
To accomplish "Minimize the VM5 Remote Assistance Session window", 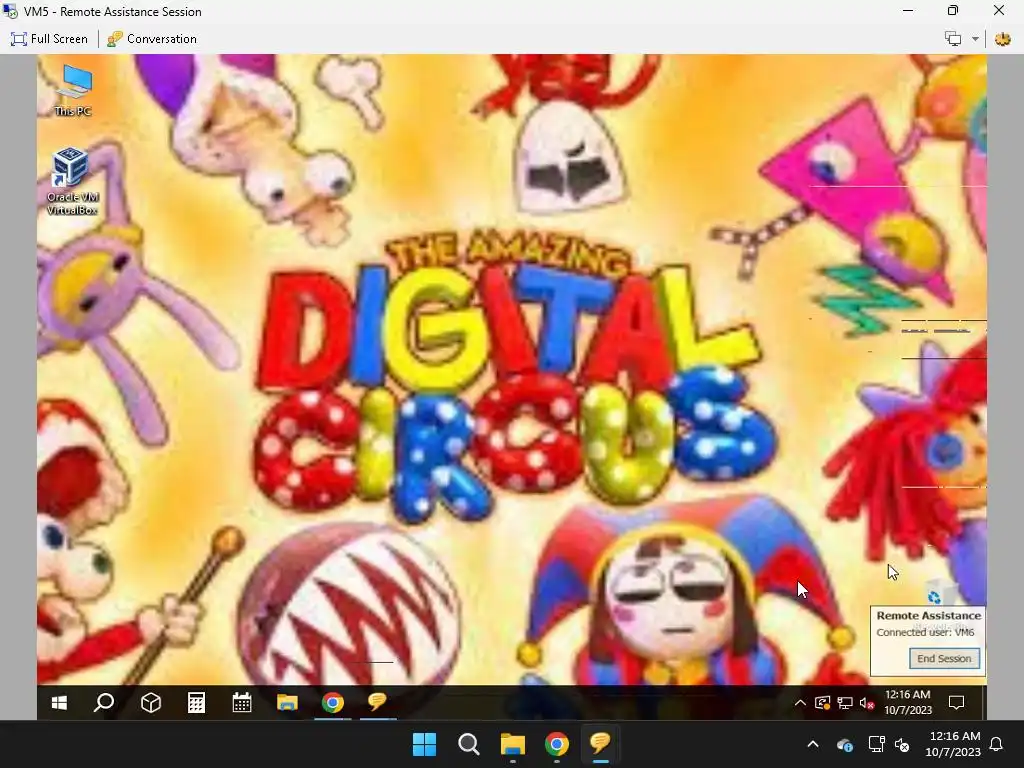I will click(908, 10).
